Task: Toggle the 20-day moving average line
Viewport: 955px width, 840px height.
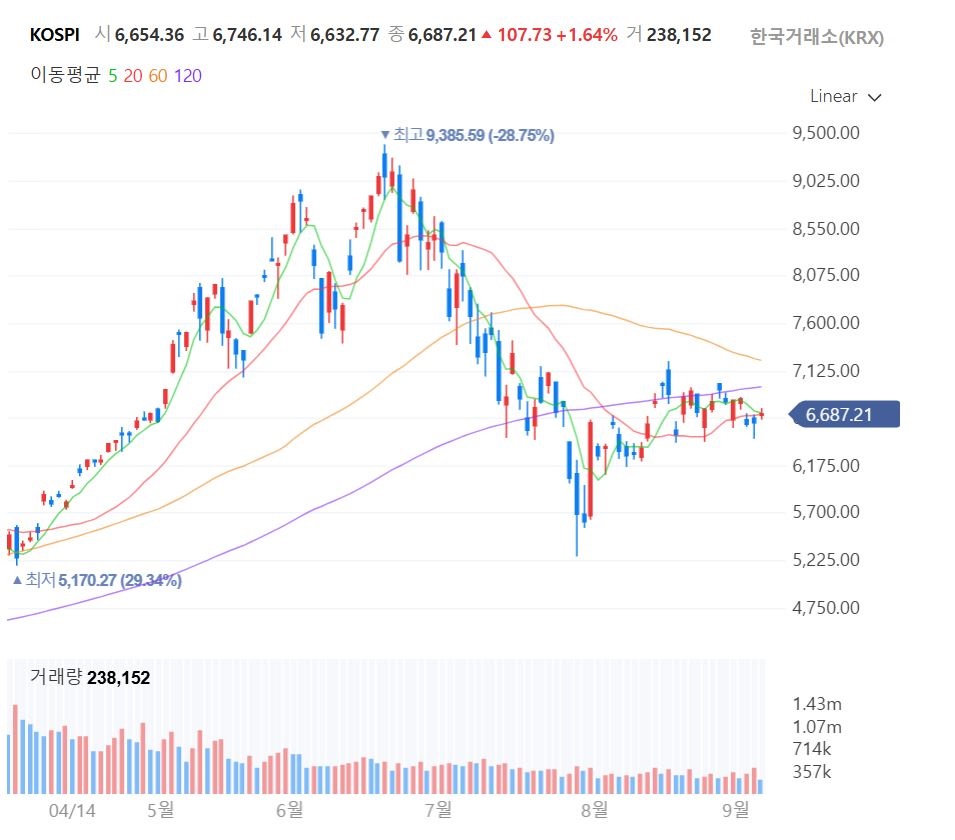Action: tap(133, 76)
